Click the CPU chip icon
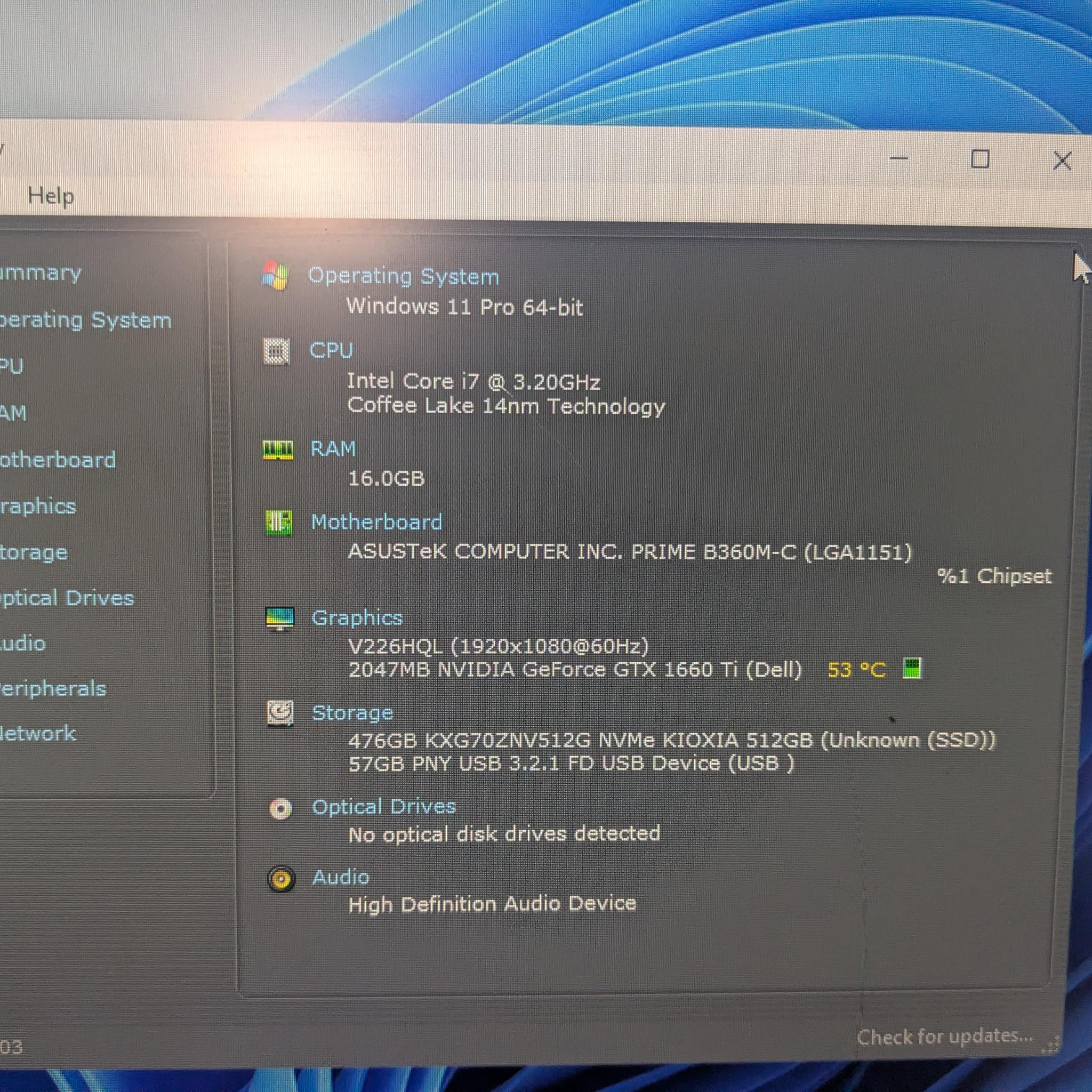Image resolution: width=1092 pixels, height=1092 pixels. click(277, 351)
